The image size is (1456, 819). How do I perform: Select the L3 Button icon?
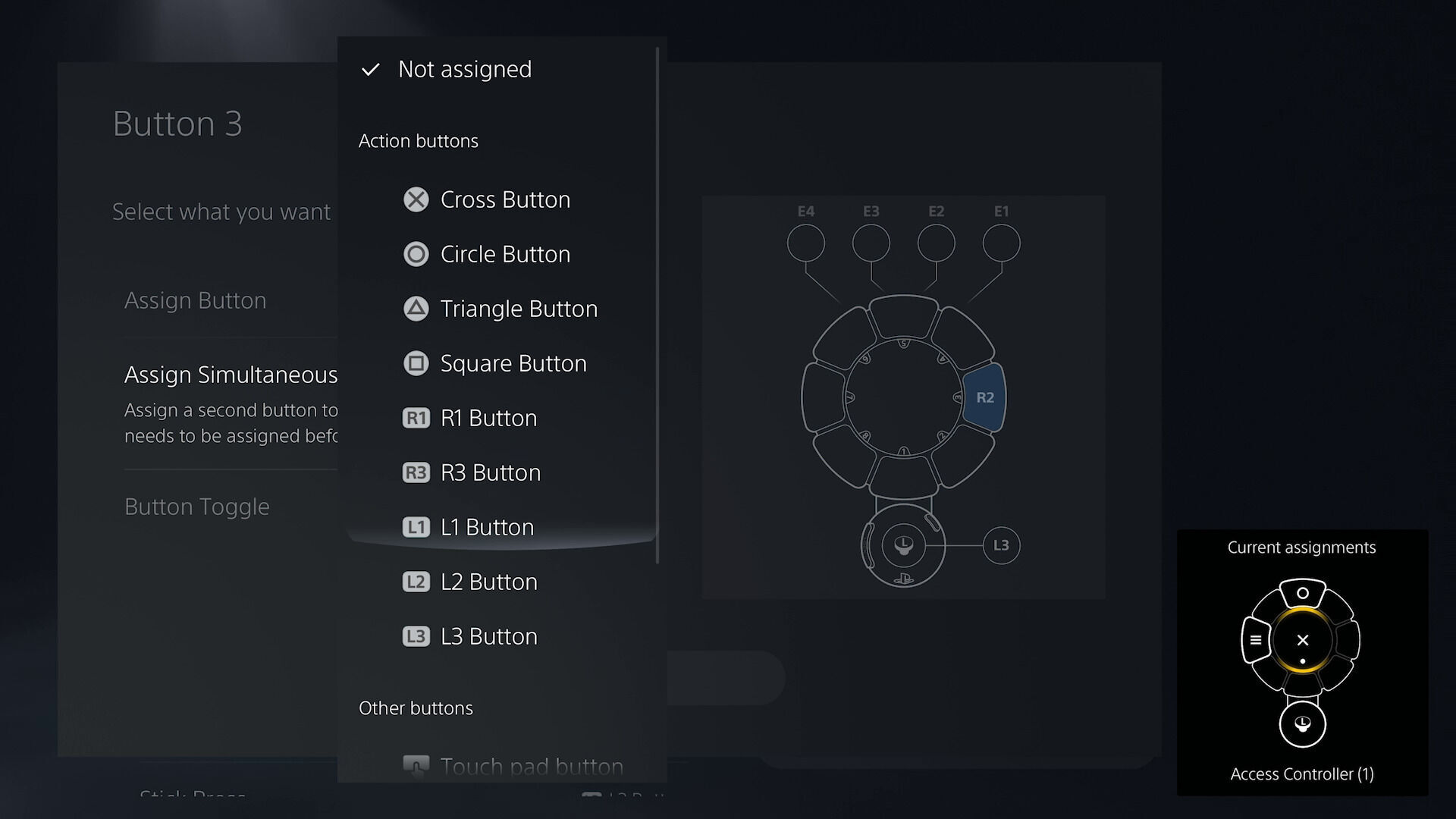(x=416, y=636)
